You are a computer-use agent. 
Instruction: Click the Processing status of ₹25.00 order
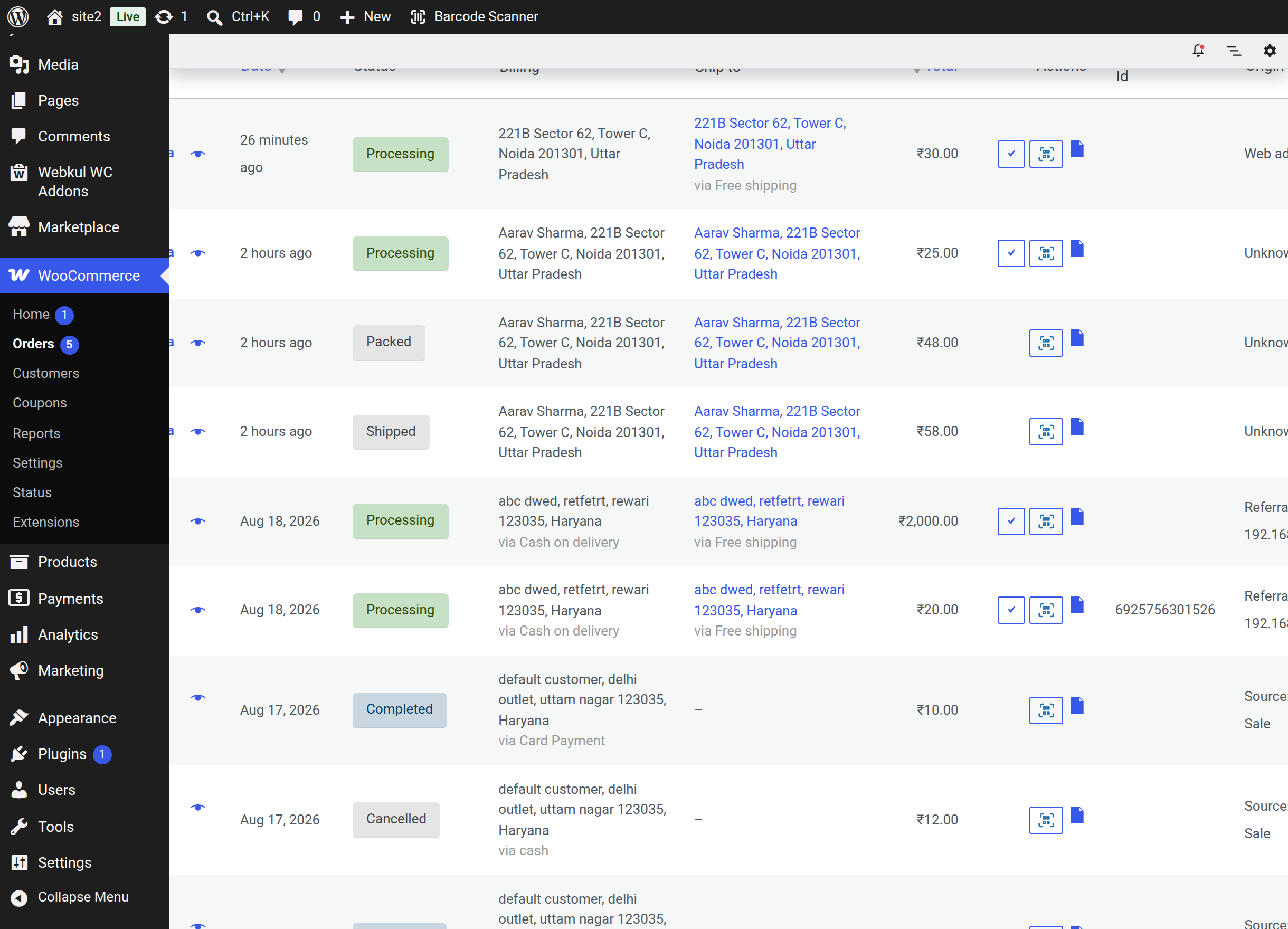tap(400, 253)
